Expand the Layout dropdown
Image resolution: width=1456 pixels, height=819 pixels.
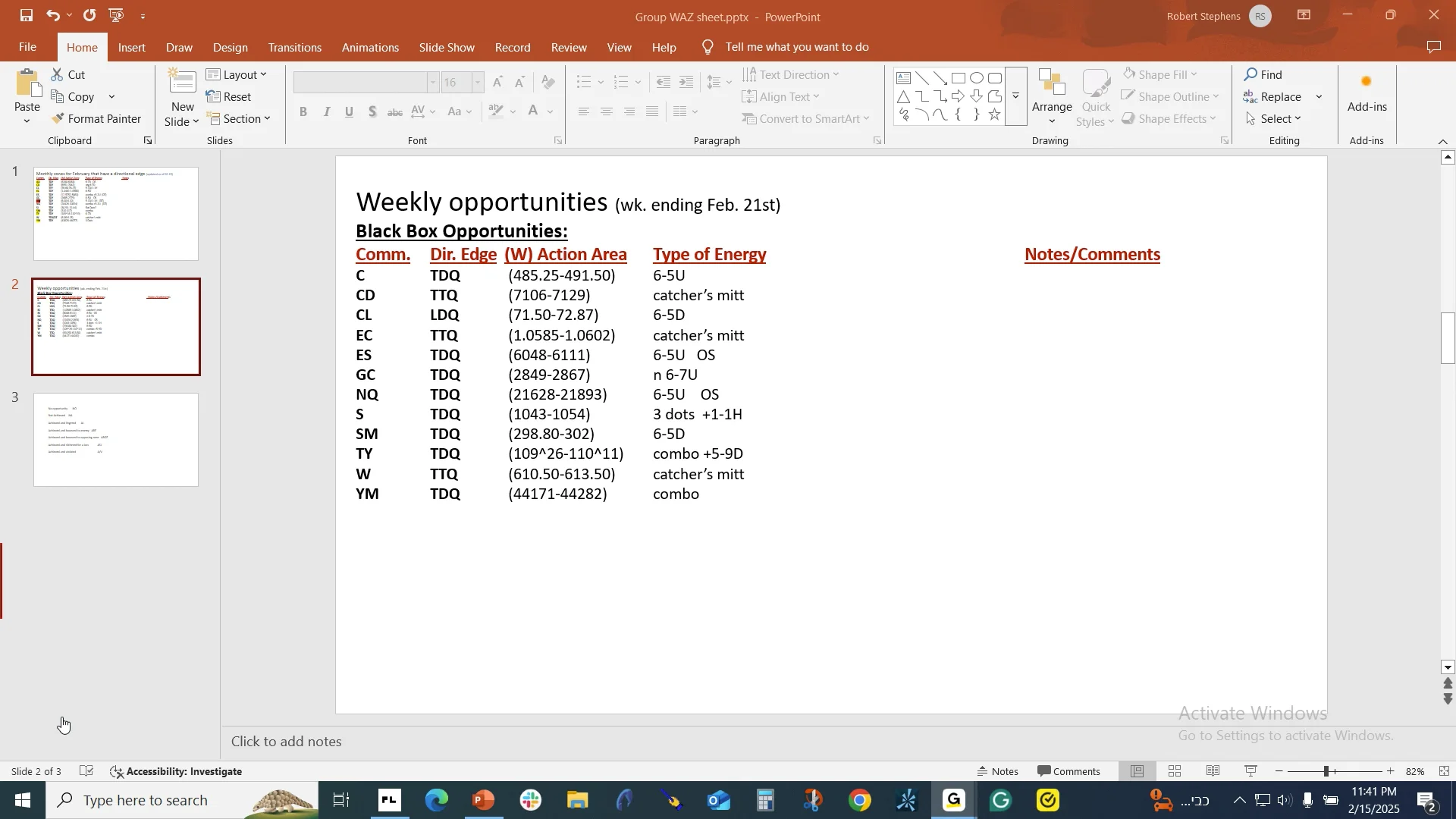(x=237, y=74)
